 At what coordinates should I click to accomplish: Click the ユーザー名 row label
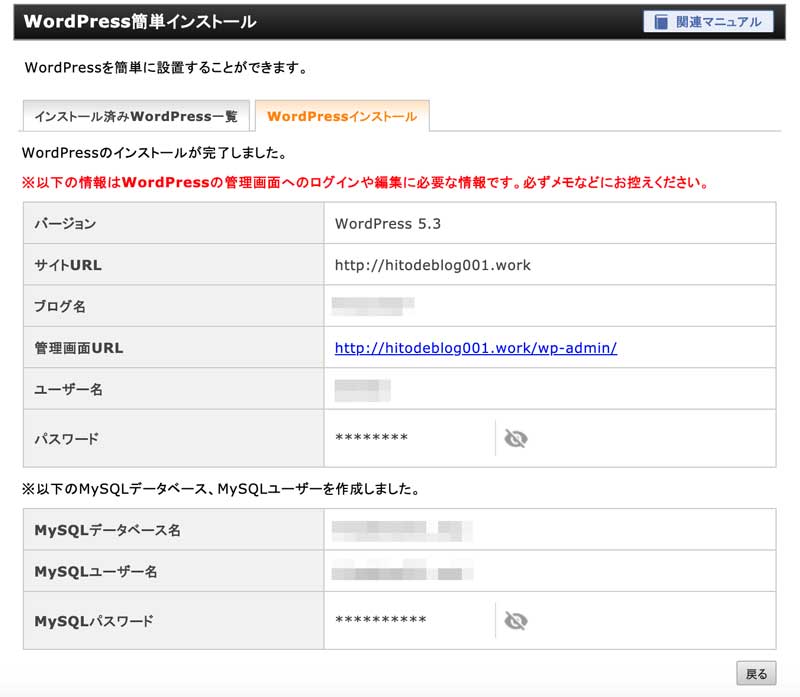[x=68, y=390]
